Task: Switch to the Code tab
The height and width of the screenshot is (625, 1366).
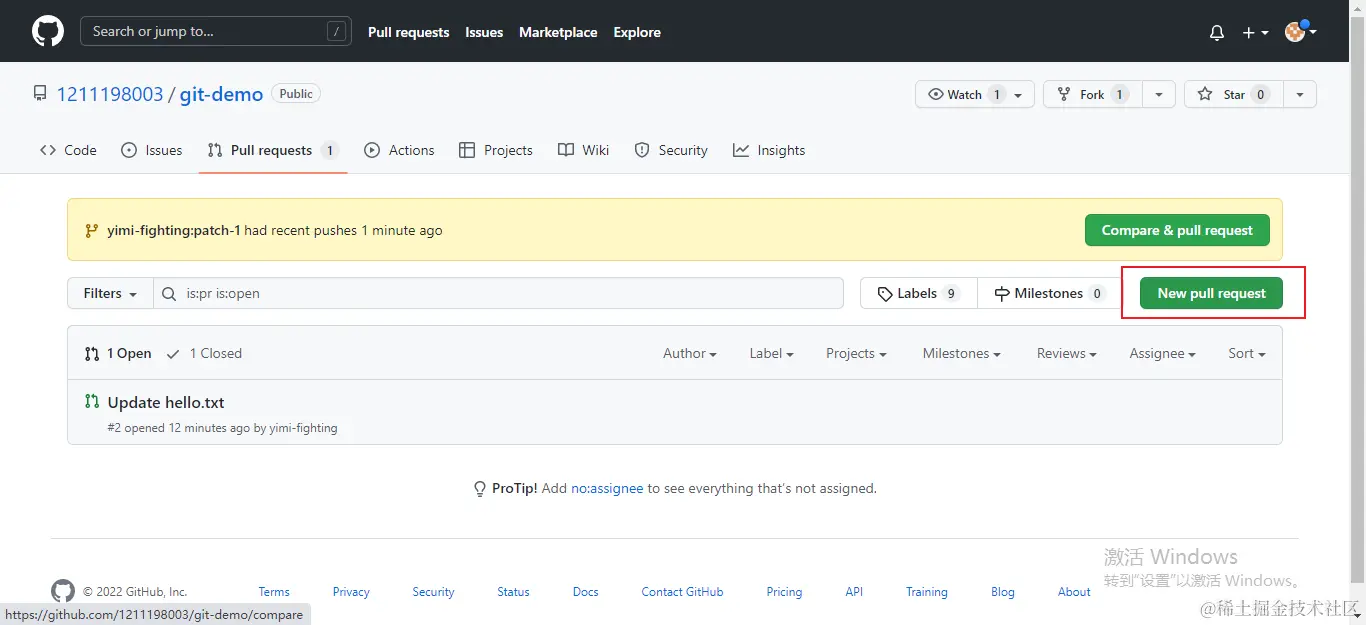Action: click(x=68, y=150)
